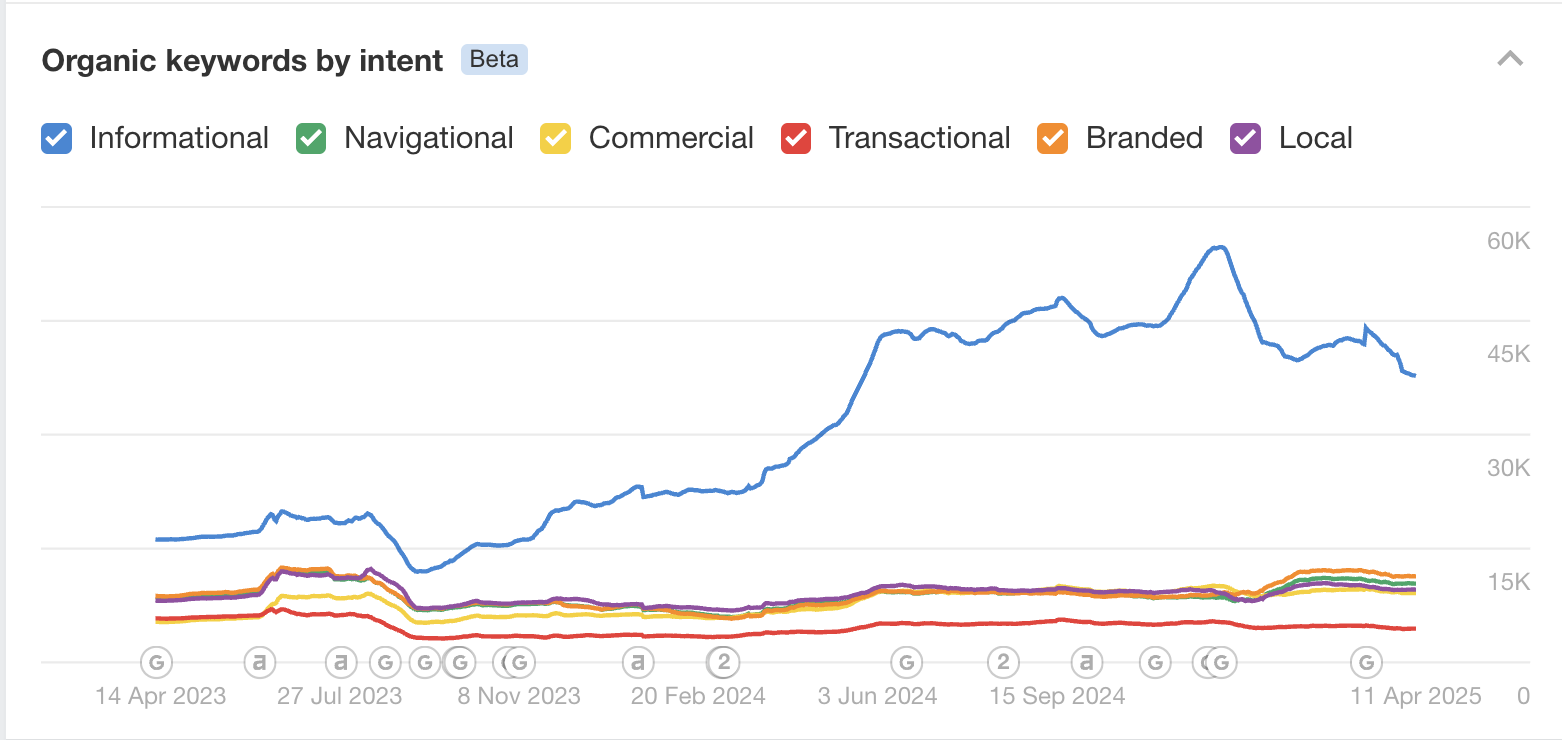Open the '2' marker above 15 Sep 2024
This screenshot has width=1562, height=740.
[1003, 661]
